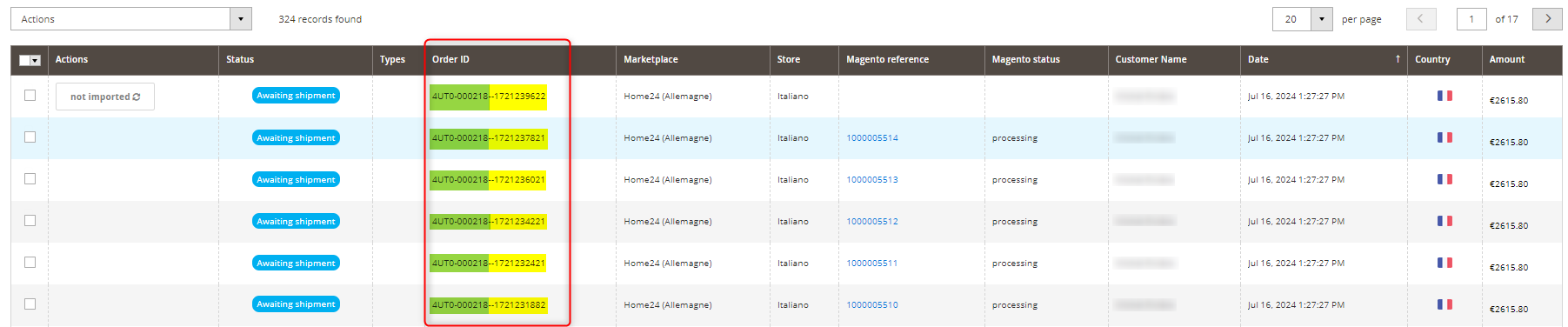The height and width of the screenshot is (327, 1568).
Task: Sort by the Customer Name column header
Action: tap(1174, 60)
